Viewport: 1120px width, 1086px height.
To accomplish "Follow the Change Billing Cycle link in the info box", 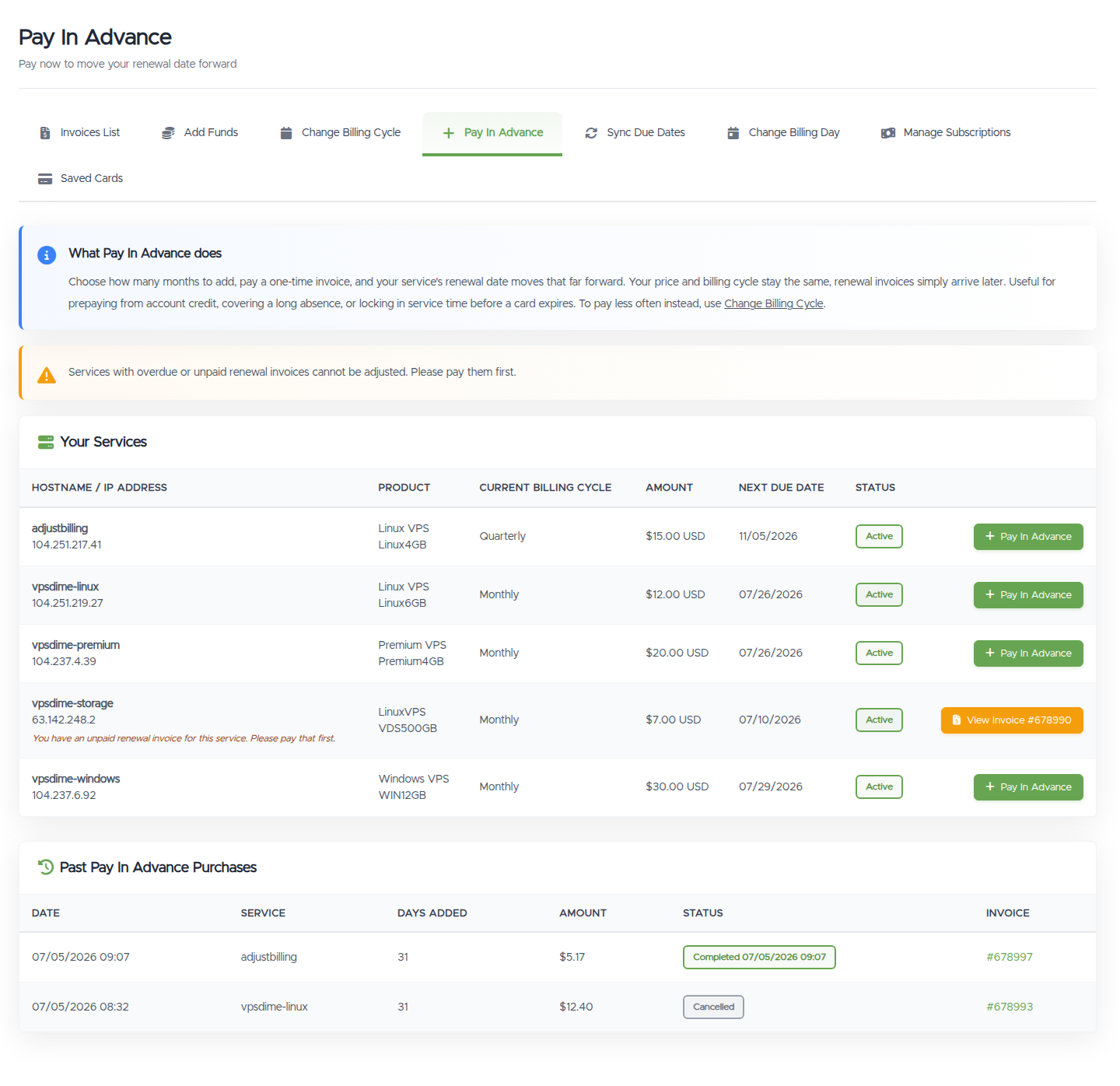I will coord(774,303).
